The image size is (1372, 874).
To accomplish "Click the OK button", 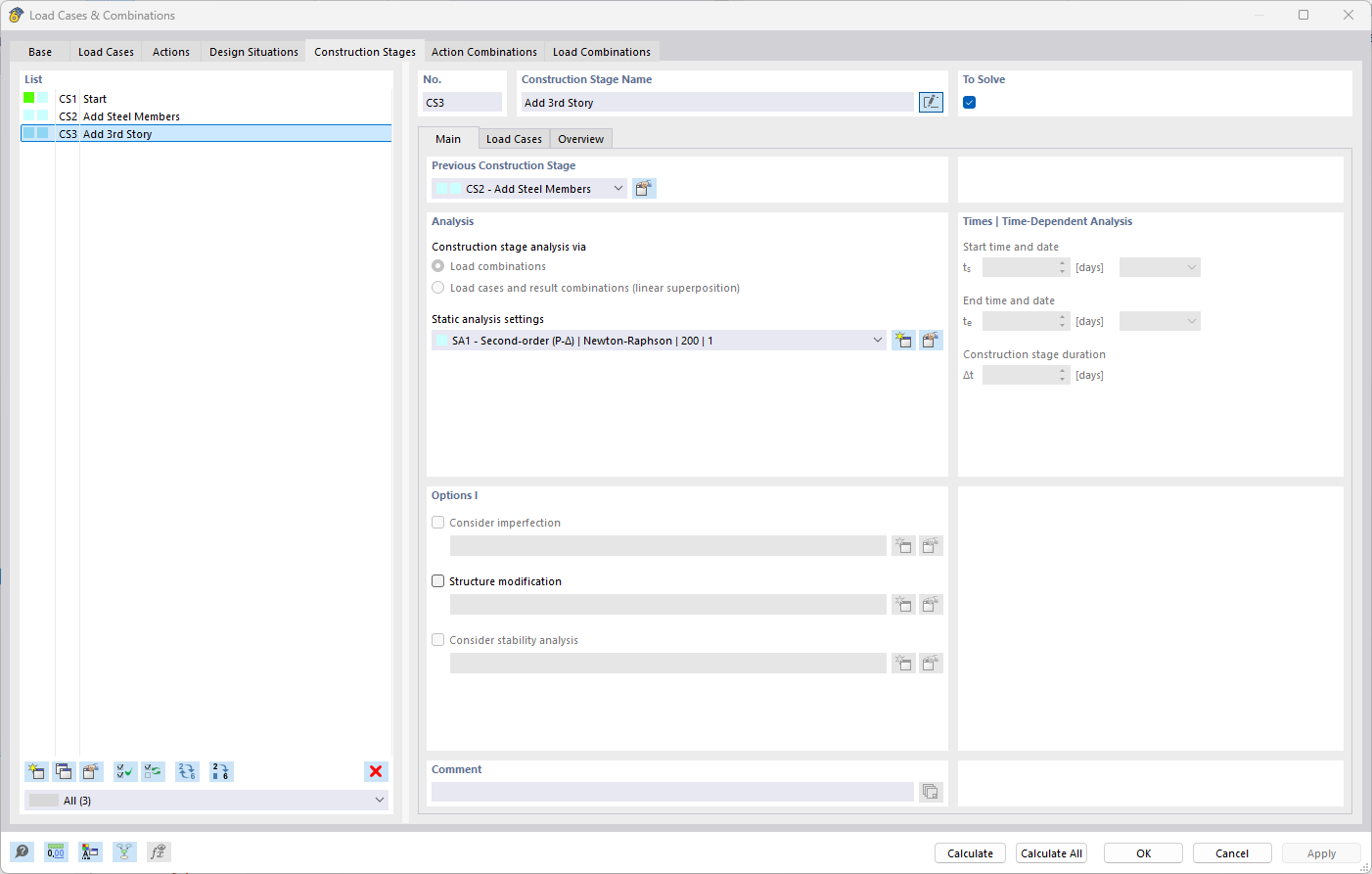I will click(1143, 853).
